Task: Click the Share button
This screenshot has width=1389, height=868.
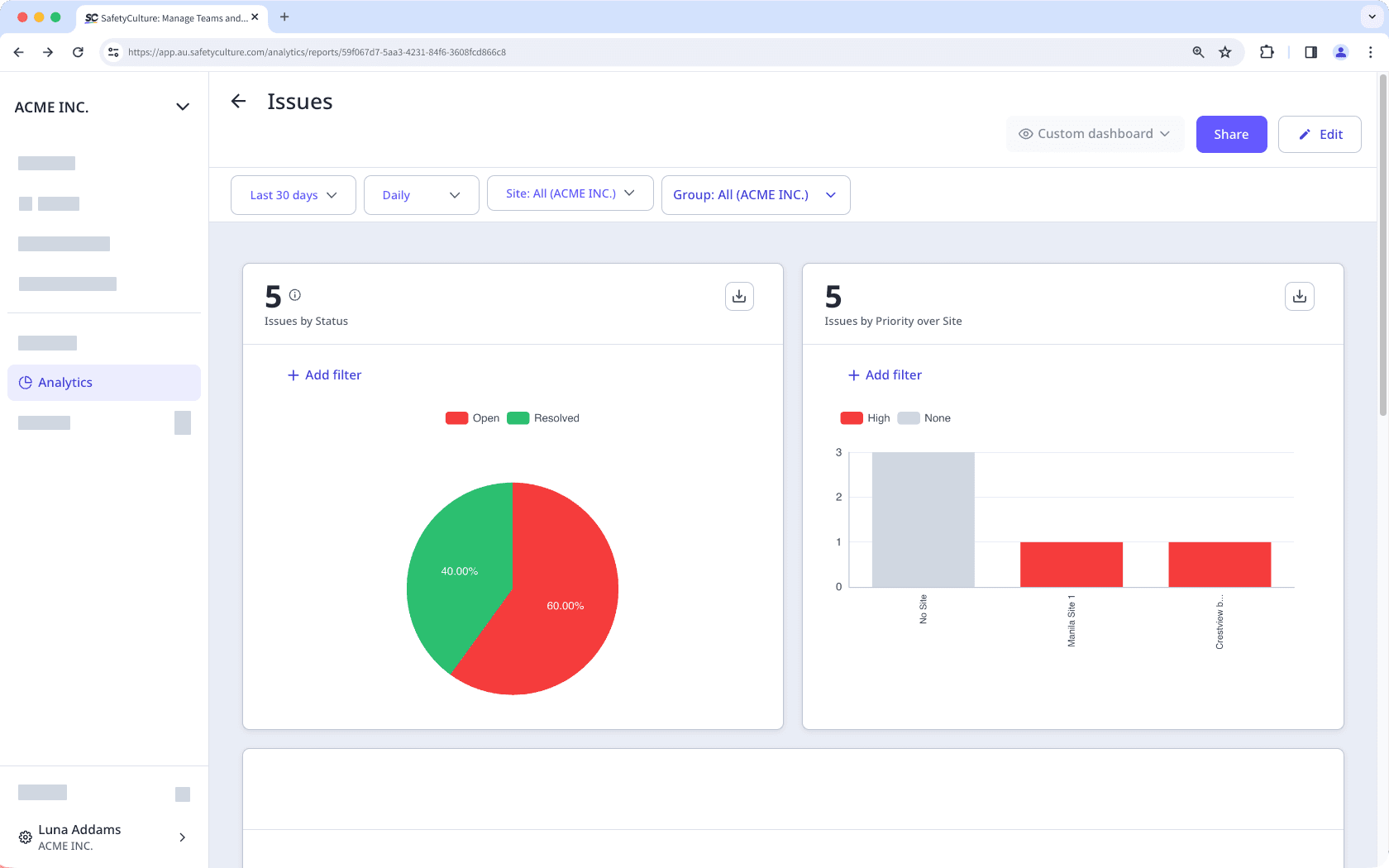Action: [1231, 134]
